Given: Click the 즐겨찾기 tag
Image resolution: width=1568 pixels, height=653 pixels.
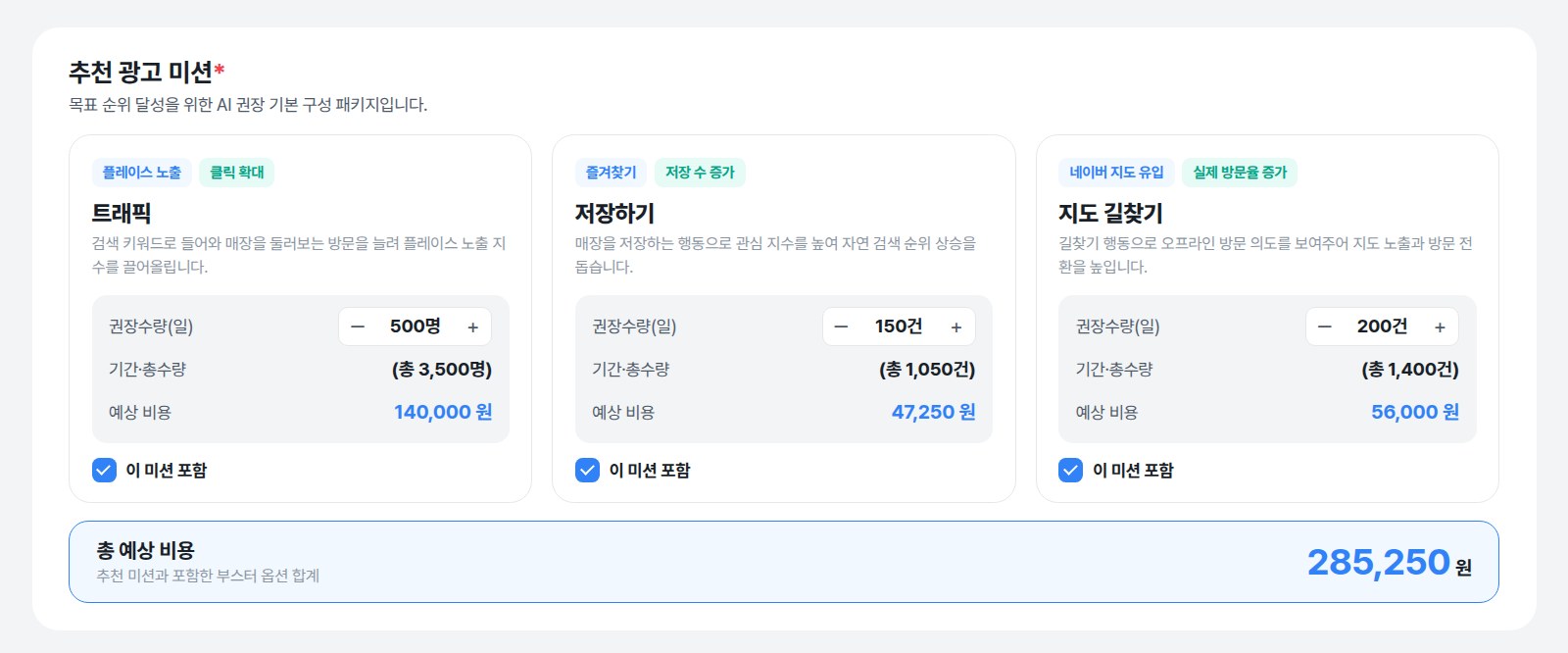Looking at the screenshot, I should [612, 173].
